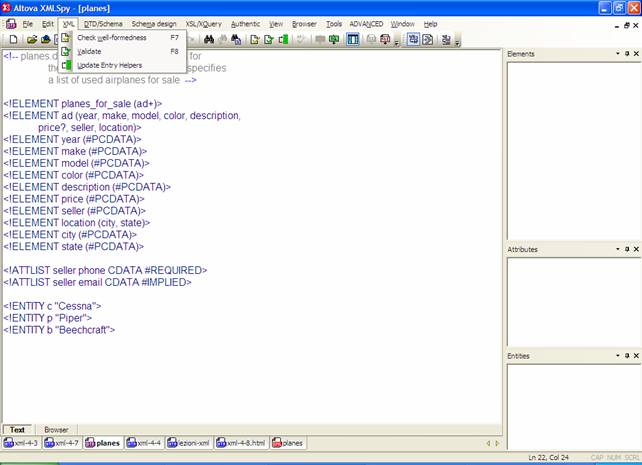Click the New document toolbar icon

(x=13, y=40)
